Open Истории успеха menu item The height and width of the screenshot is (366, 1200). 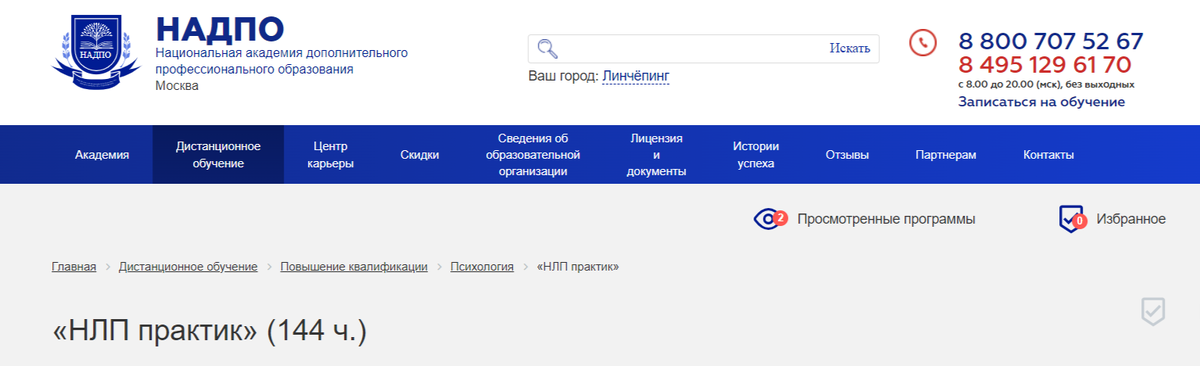tap(755, 155)
